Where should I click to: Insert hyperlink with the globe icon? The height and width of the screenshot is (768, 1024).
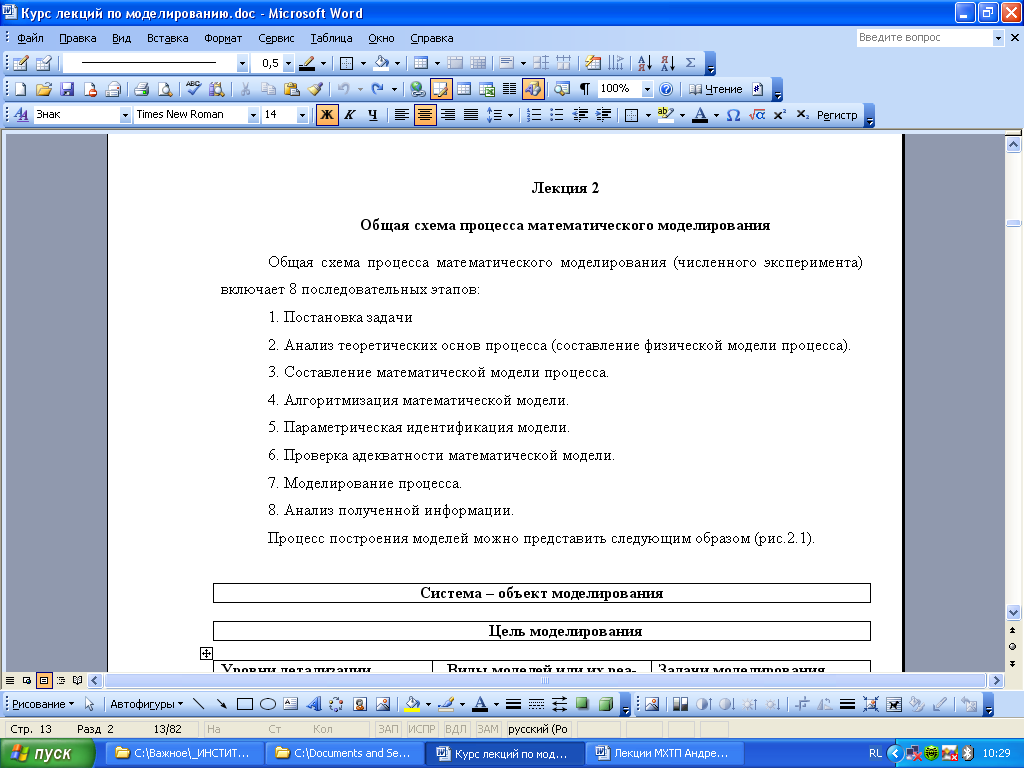click(418, 89)
